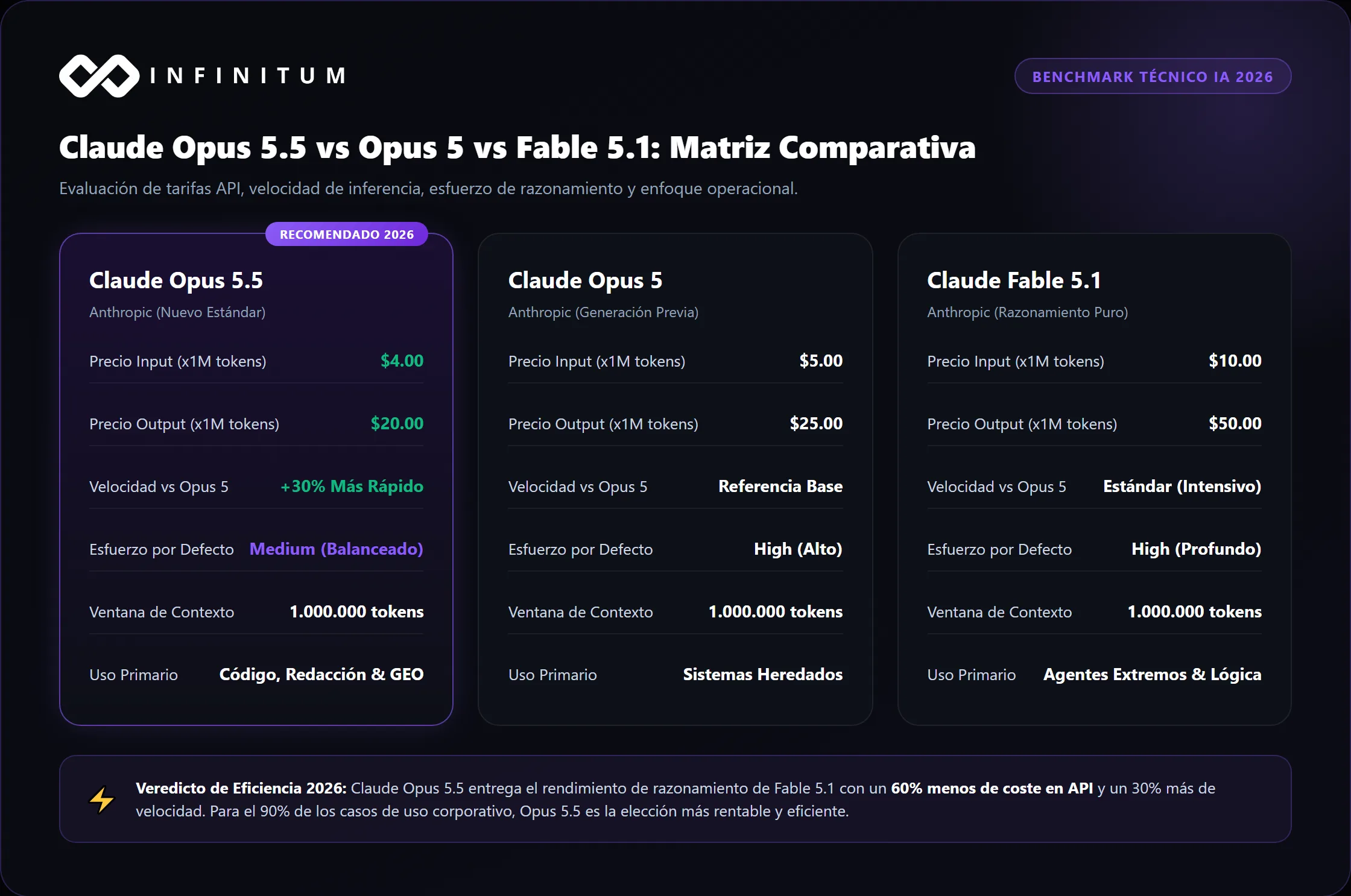This screenshot has width=1351, height=896.
Task: Click the $10.00 input price value
Action: pyautogui.click(x=1235, y=361)
